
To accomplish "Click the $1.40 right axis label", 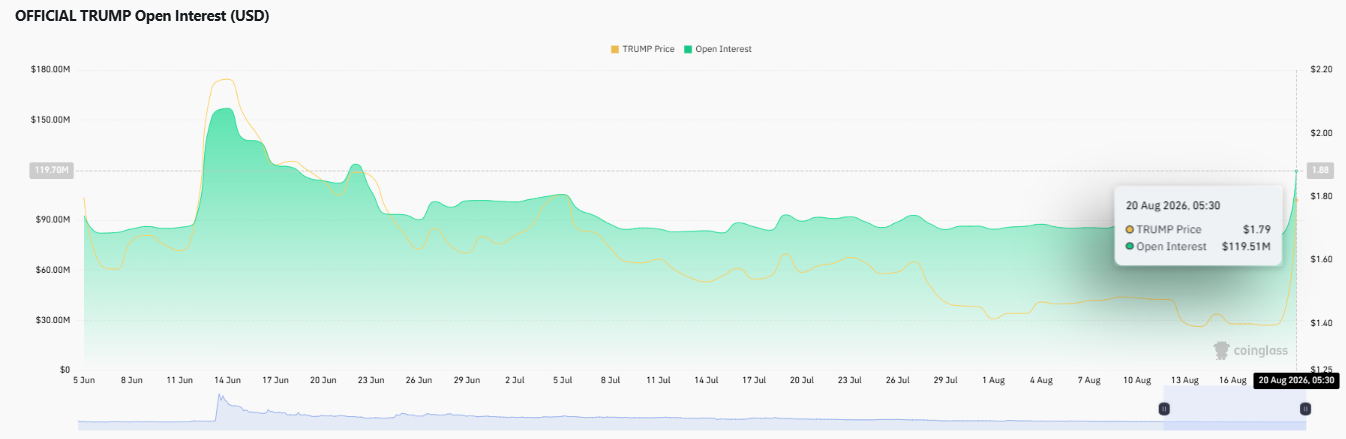I will click(x=1321, y=323).
